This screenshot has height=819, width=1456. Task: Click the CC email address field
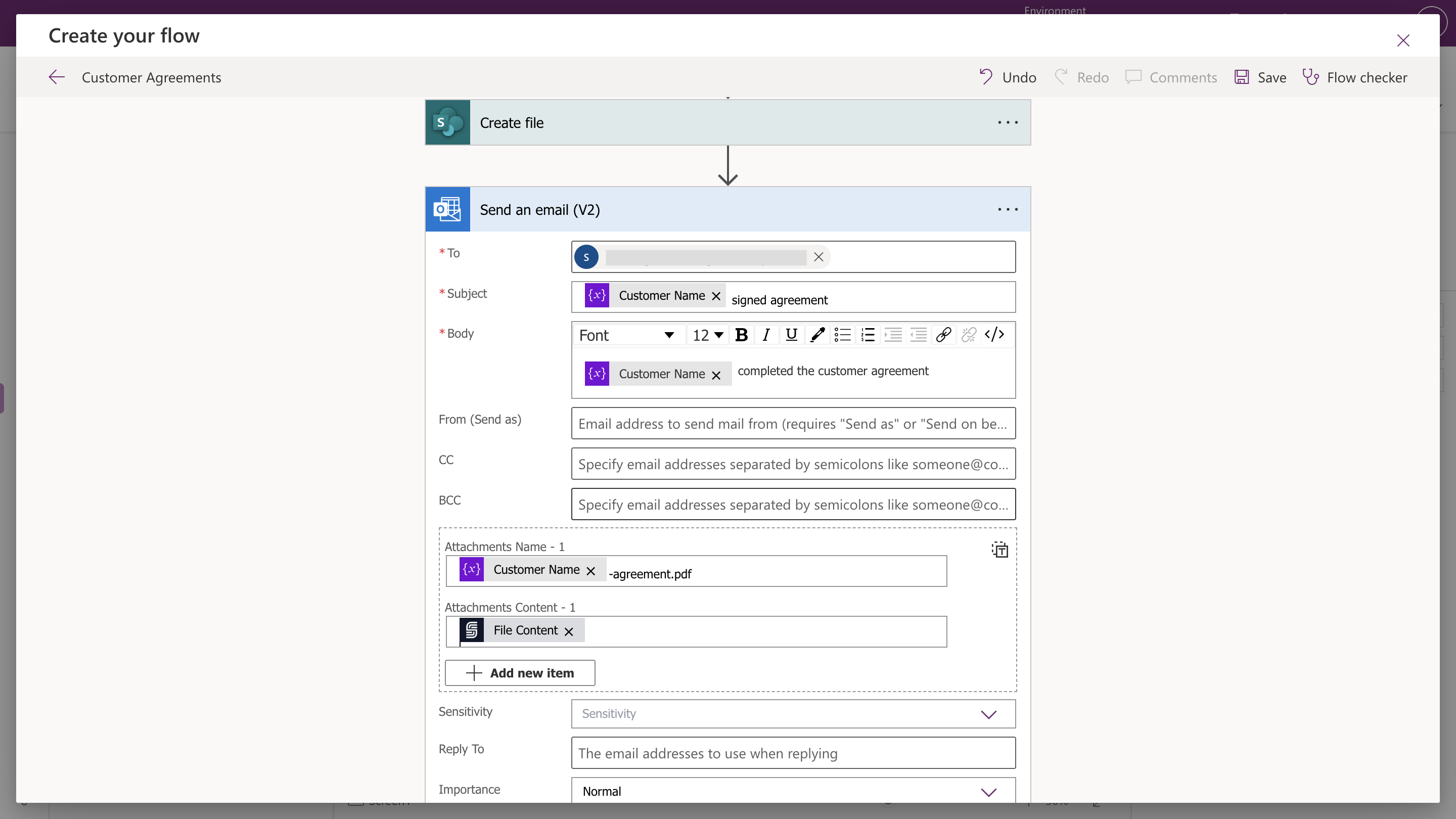click(x=792, y=464)
